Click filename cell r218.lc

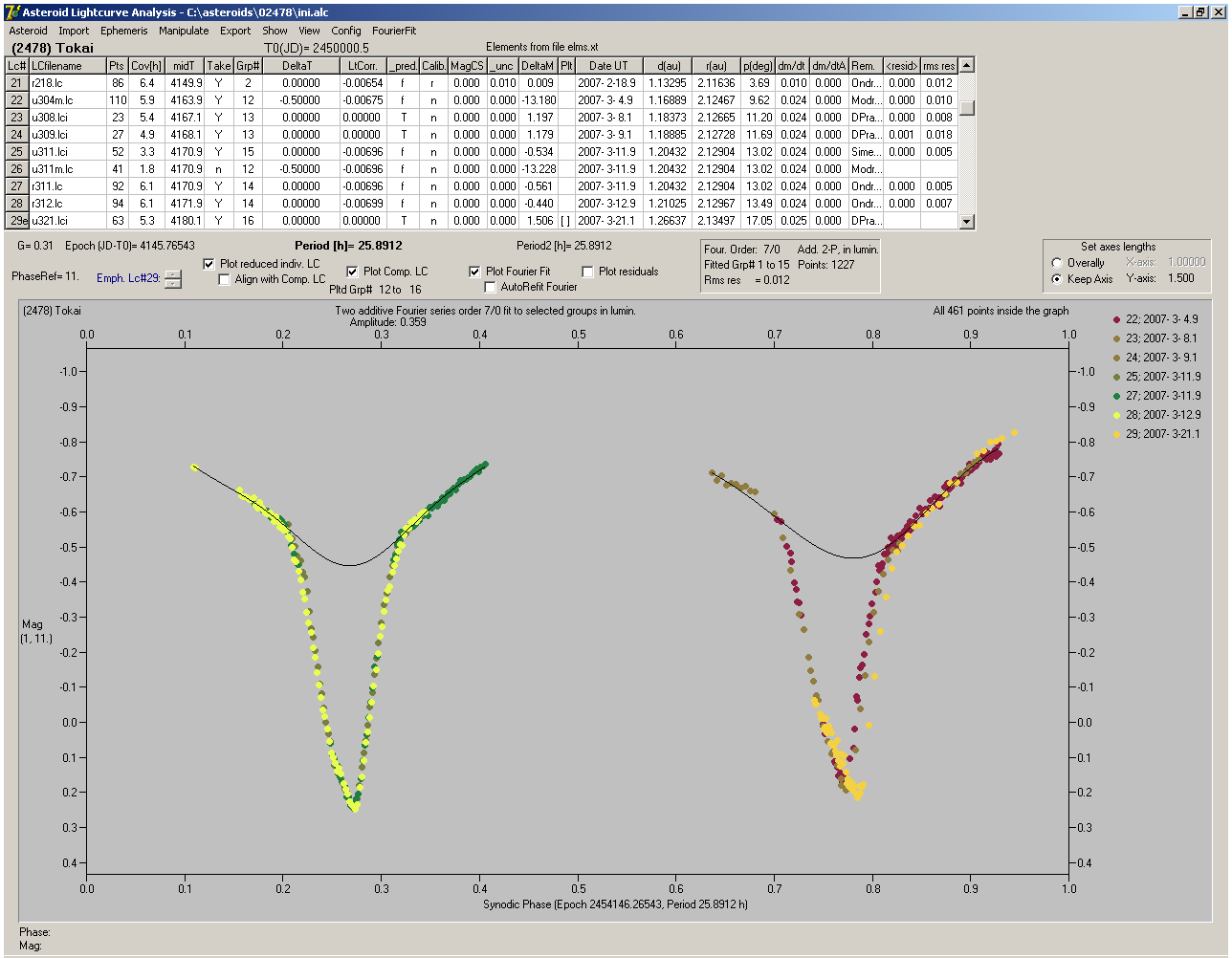click(x=67, y=83)
